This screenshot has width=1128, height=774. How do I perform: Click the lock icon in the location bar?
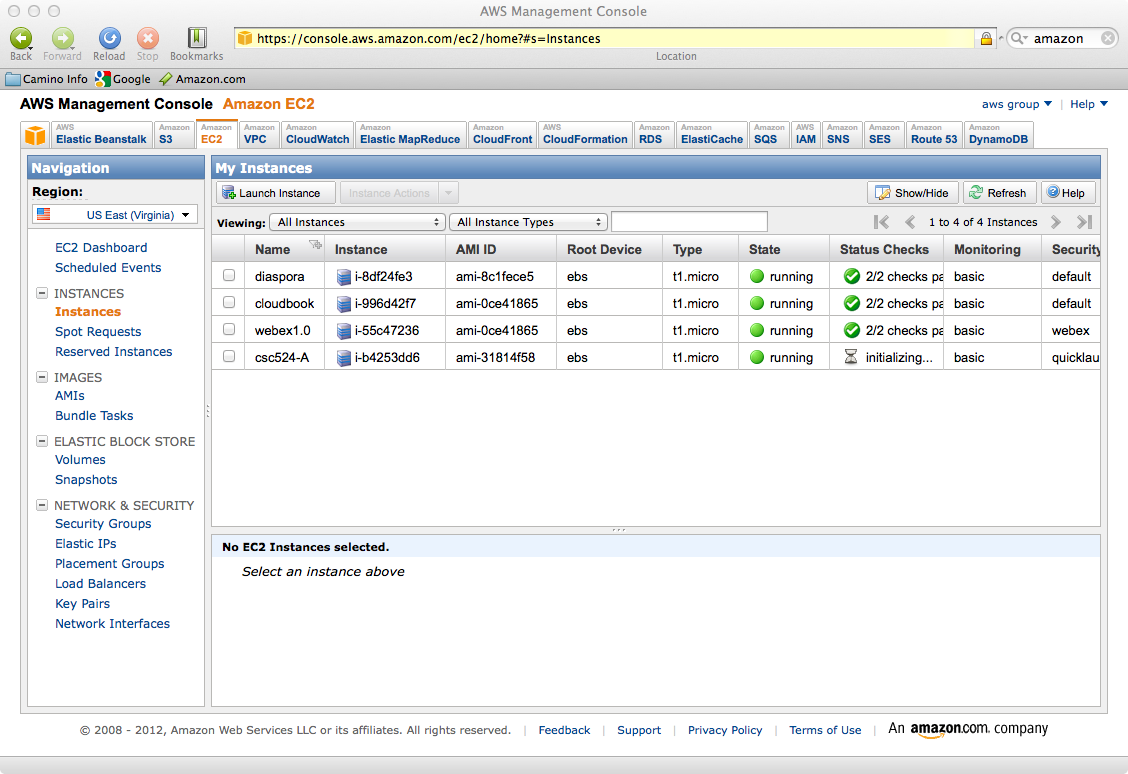(986, 38)
